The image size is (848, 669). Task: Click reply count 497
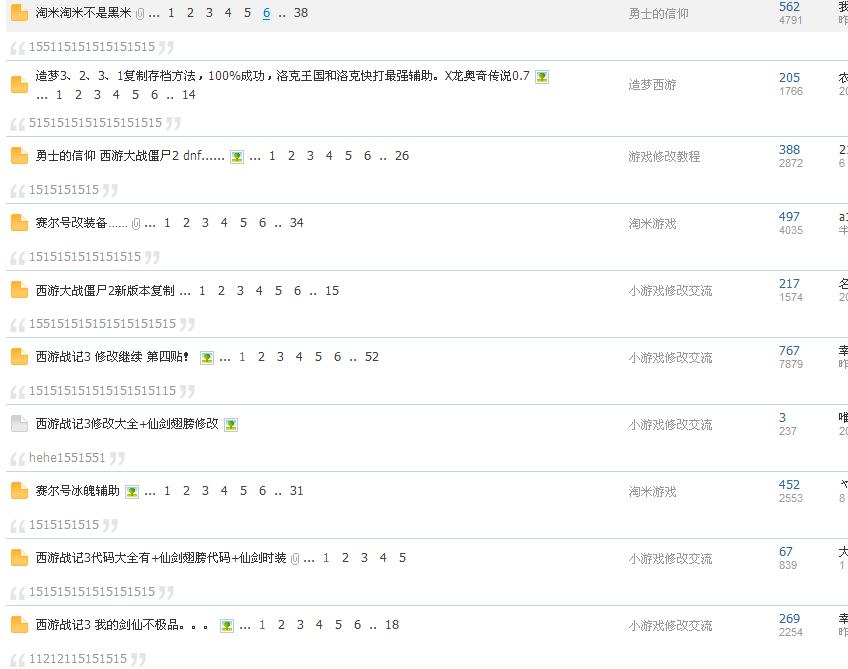point(789,217)
